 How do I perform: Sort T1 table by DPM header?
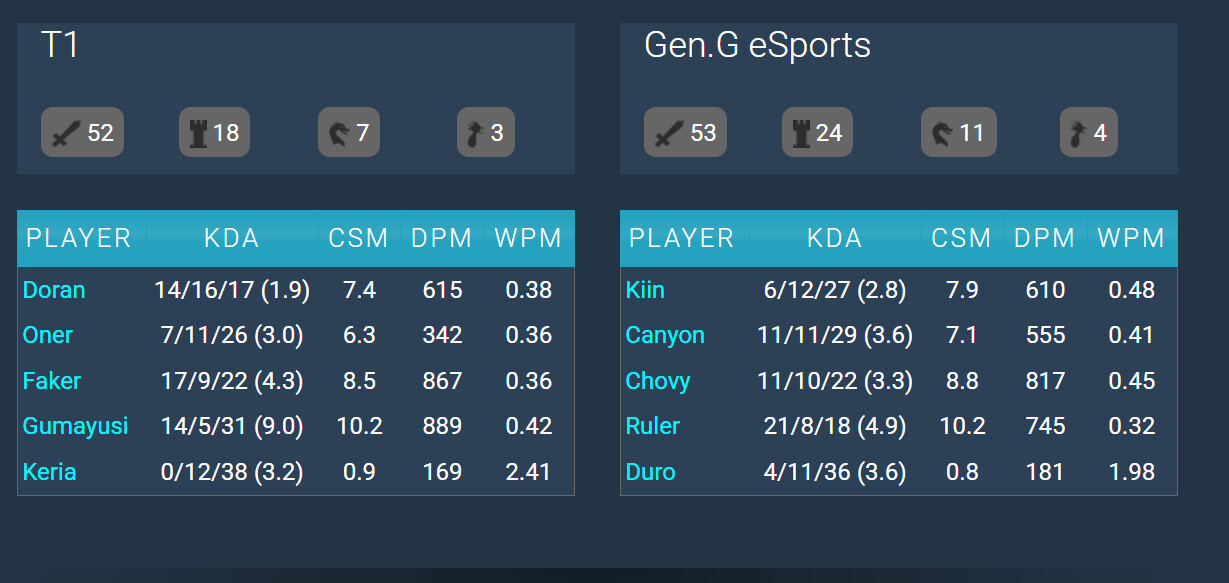pos(442,238)
